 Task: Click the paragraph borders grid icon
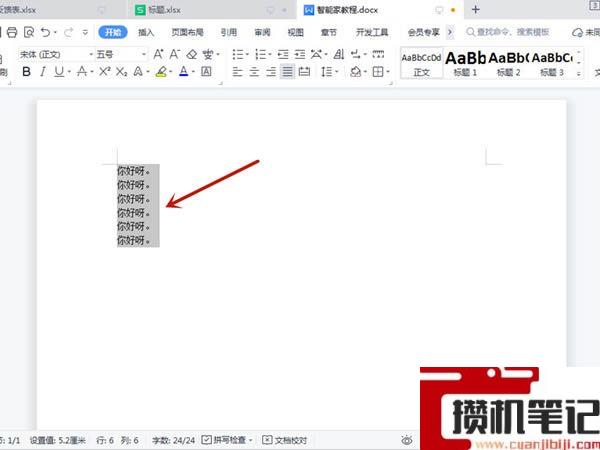pyautogui.click(x=378, y=72)
